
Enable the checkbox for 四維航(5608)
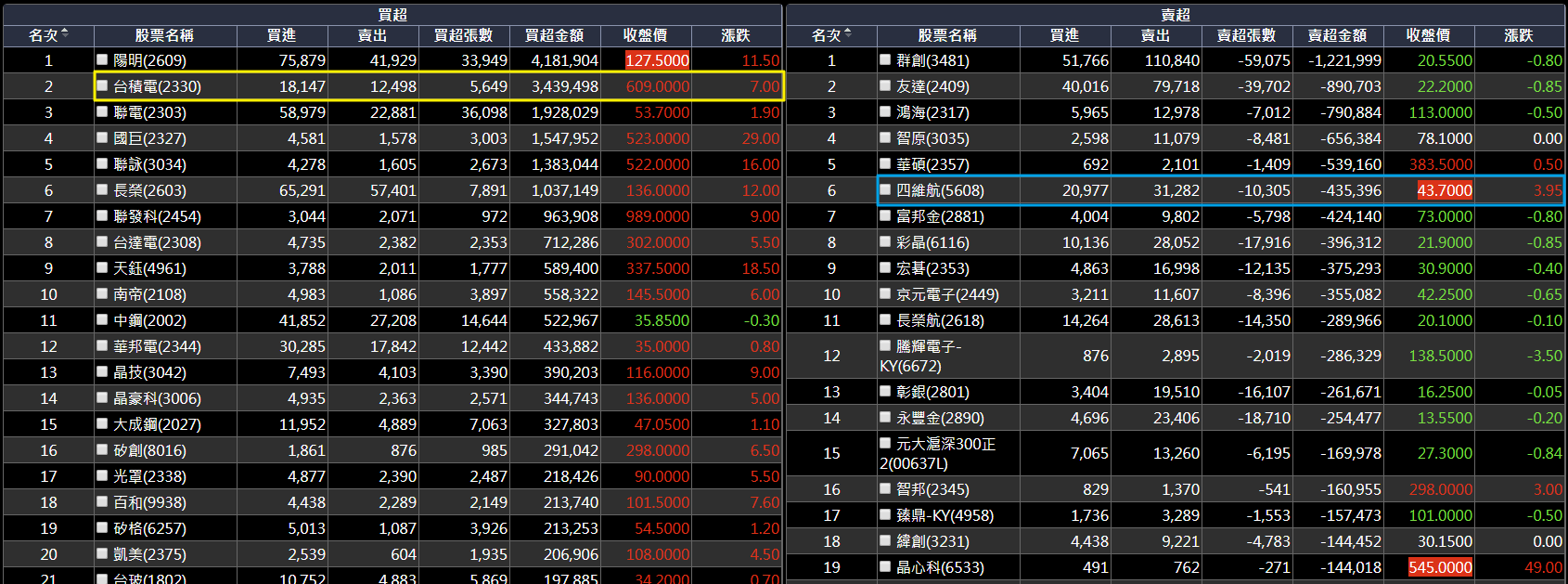(885, 189)
